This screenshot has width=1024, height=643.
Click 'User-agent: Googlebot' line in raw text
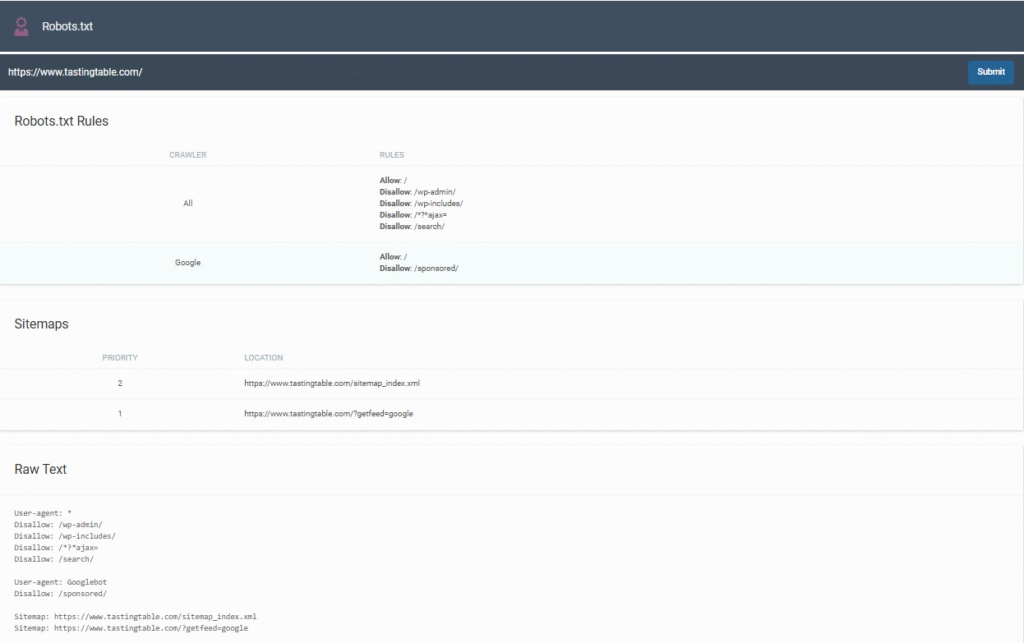(x=61, y=582)
